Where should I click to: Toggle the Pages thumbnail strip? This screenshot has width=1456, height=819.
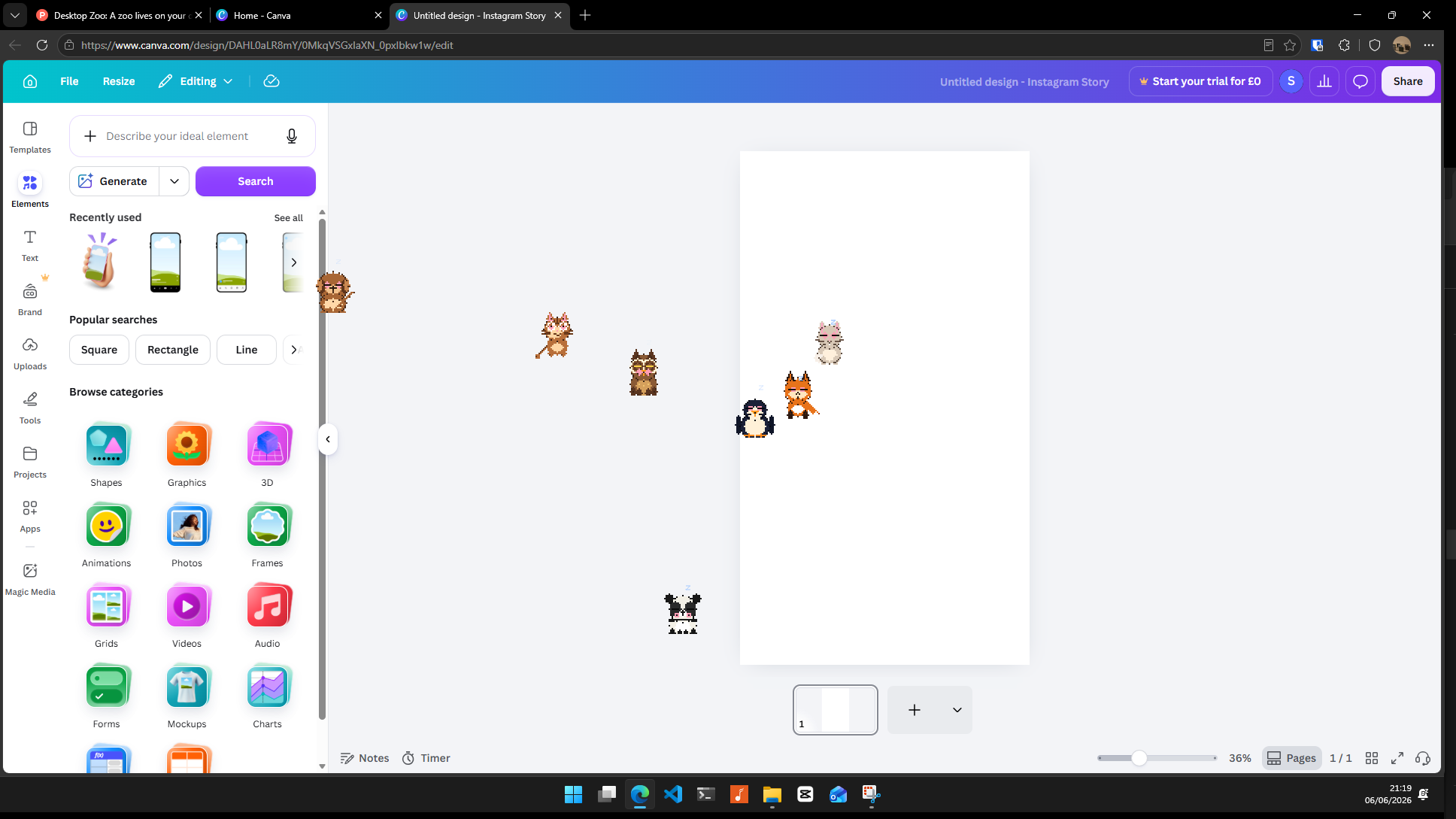pos(1292,758)
